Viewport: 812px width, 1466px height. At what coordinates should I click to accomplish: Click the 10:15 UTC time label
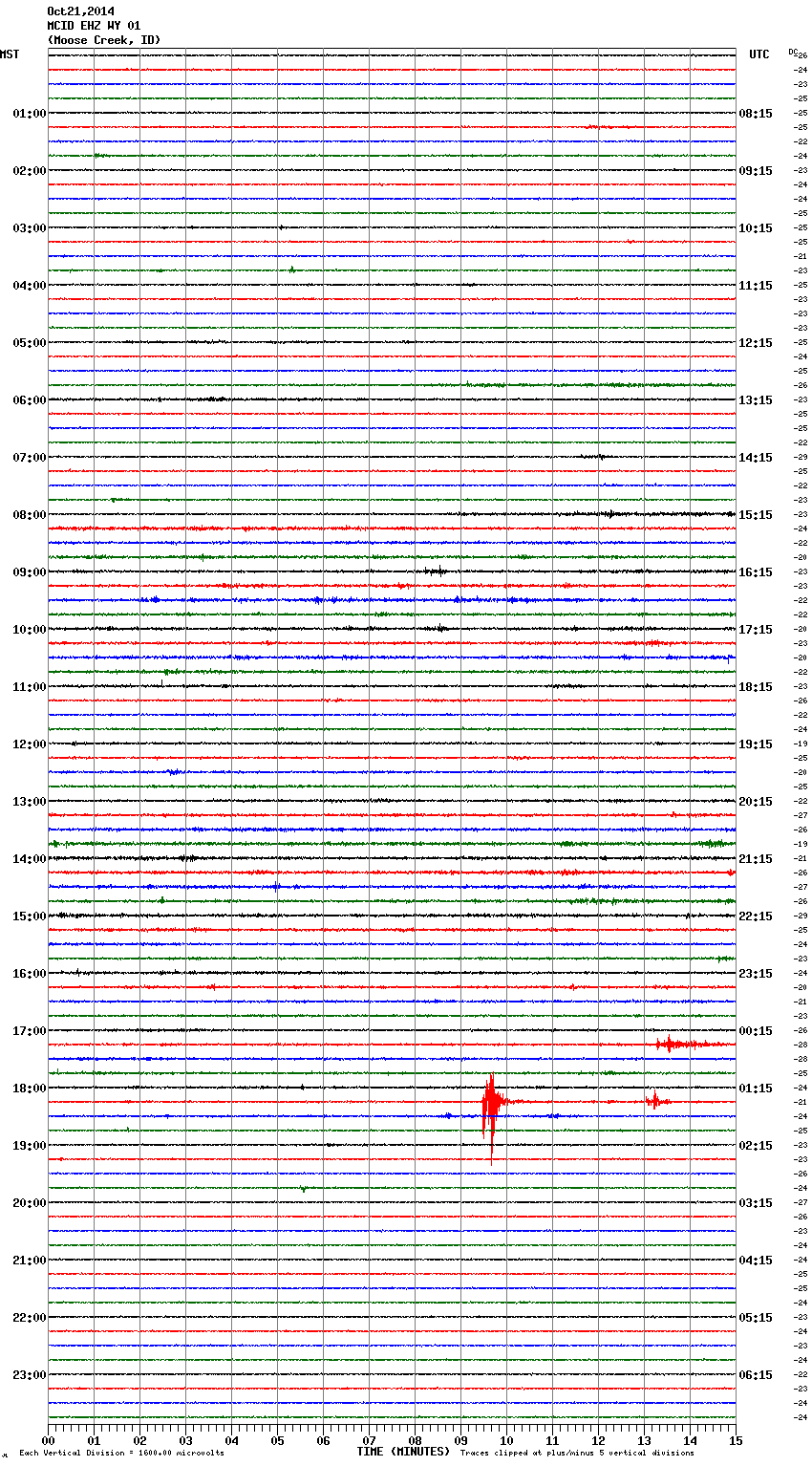click(x=756, y=228)
